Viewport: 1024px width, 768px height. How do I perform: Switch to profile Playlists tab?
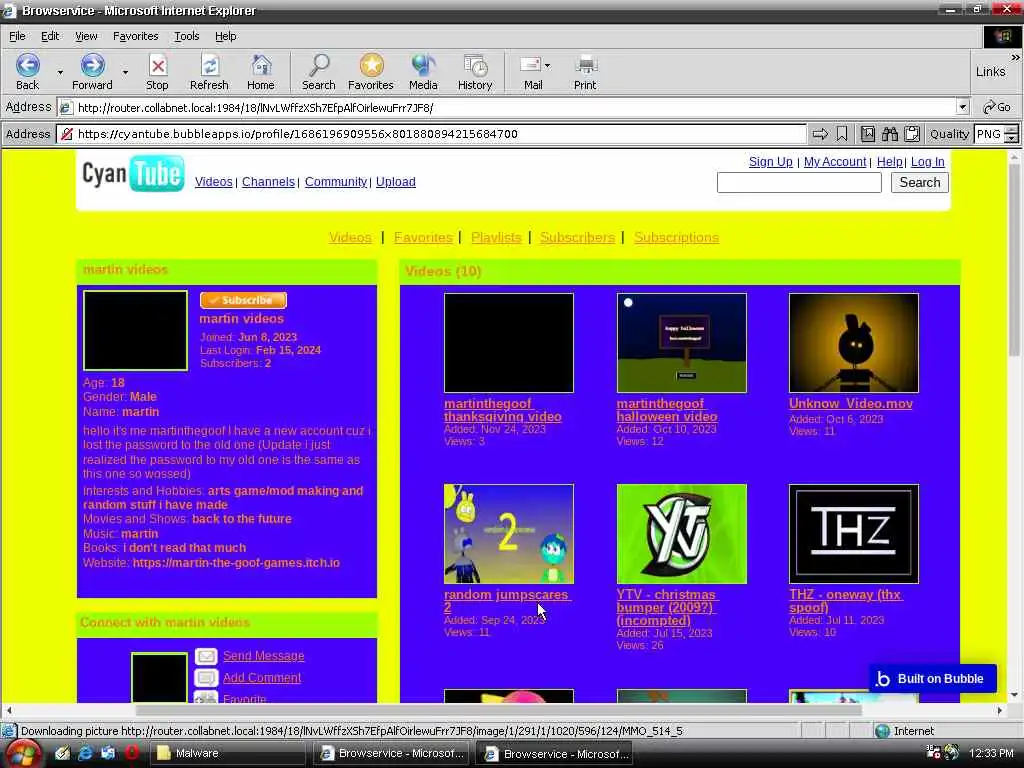coord(496,238)
